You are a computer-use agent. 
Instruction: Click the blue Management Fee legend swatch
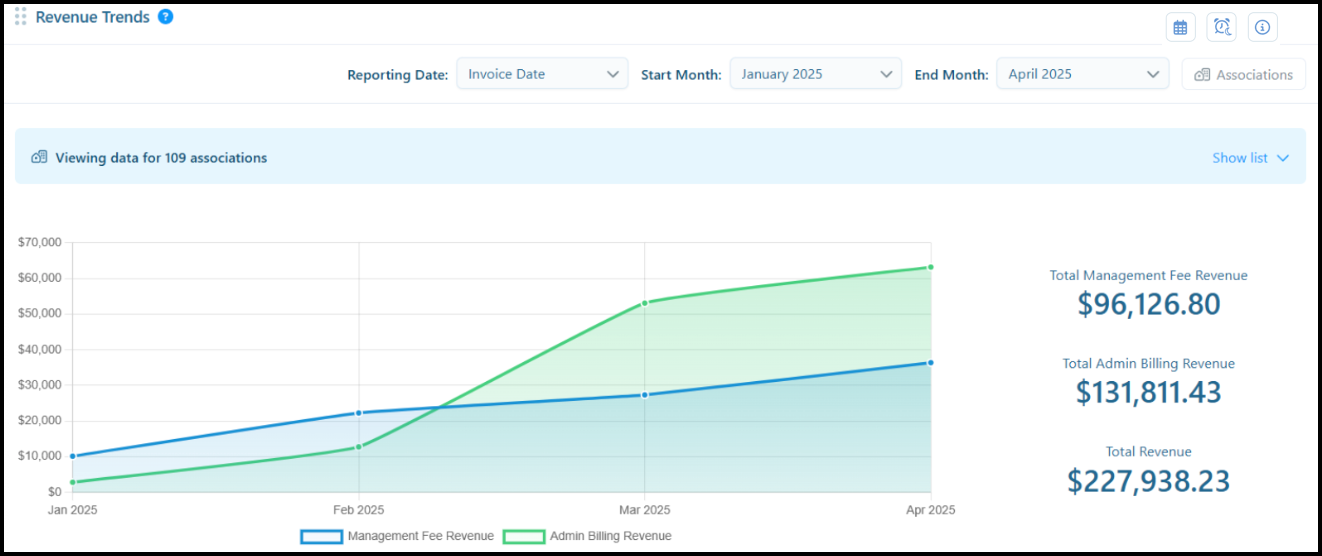322,537
